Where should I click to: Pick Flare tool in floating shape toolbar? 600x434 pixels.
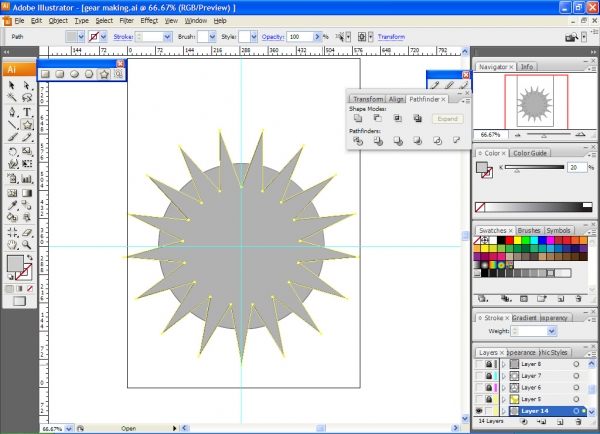(118, 74)
